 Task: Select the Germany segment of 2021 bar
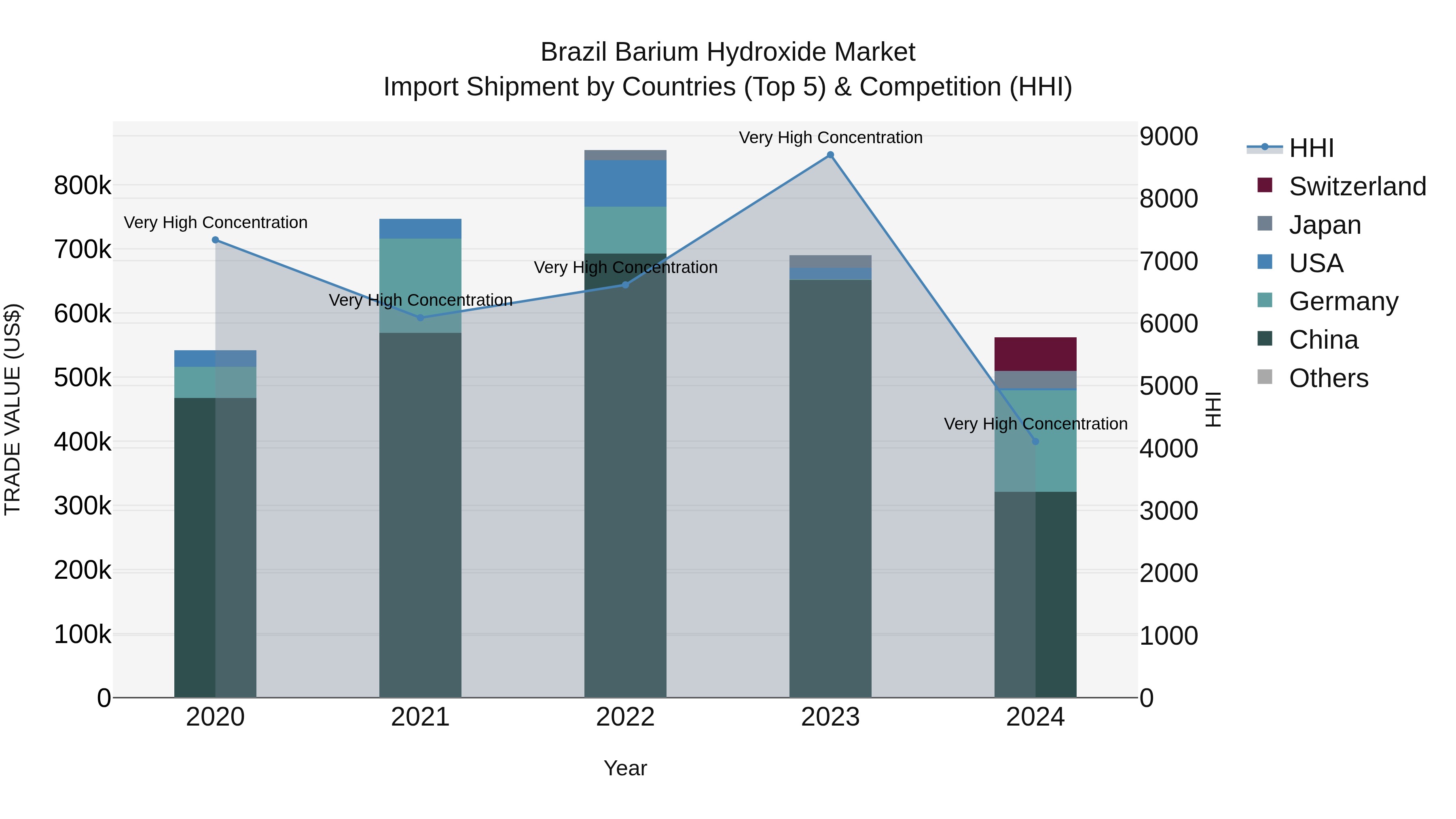coord(420,286)
